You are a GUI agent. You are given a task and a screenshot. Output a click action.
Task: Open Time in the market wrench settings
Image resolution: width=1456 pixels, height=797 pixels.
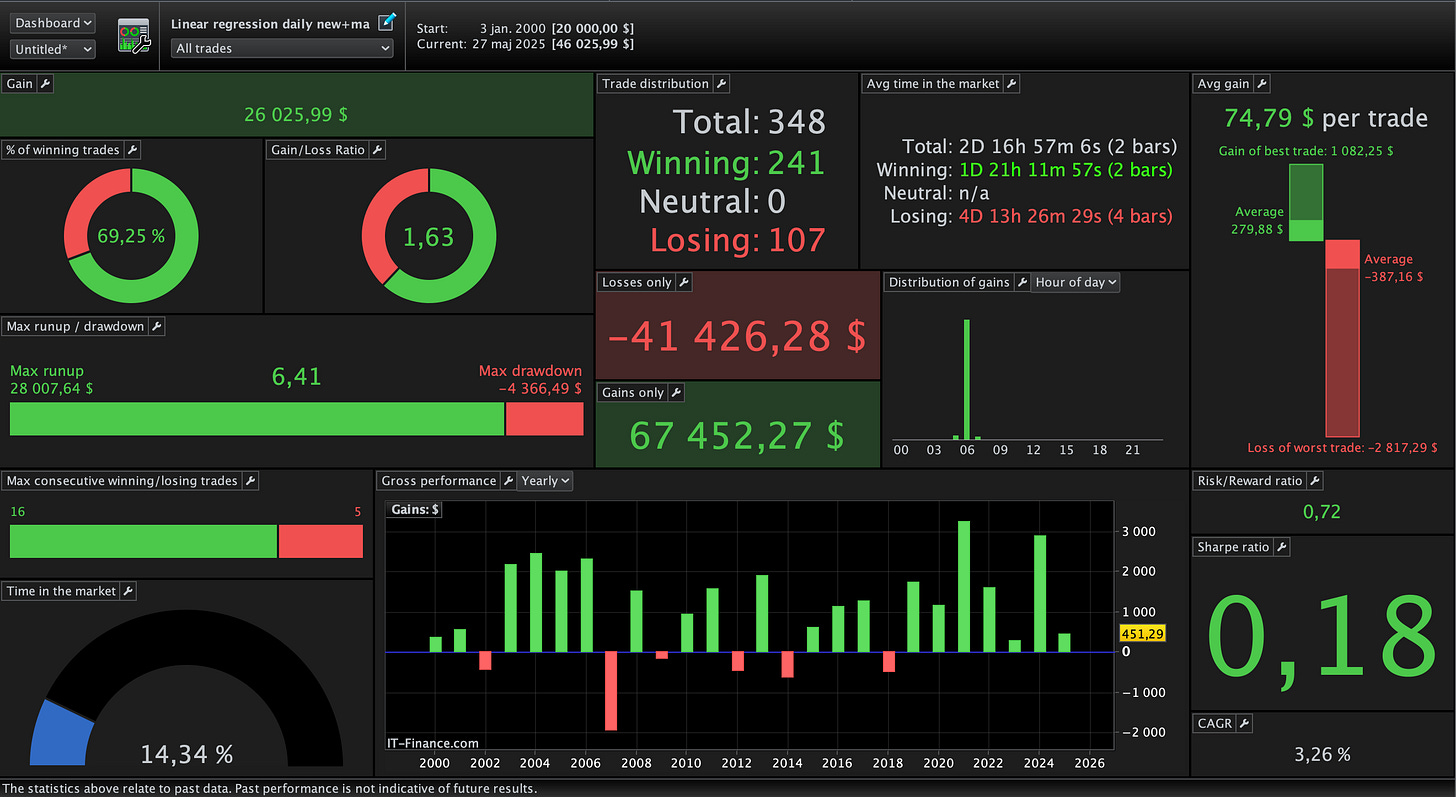coord(128,592)
